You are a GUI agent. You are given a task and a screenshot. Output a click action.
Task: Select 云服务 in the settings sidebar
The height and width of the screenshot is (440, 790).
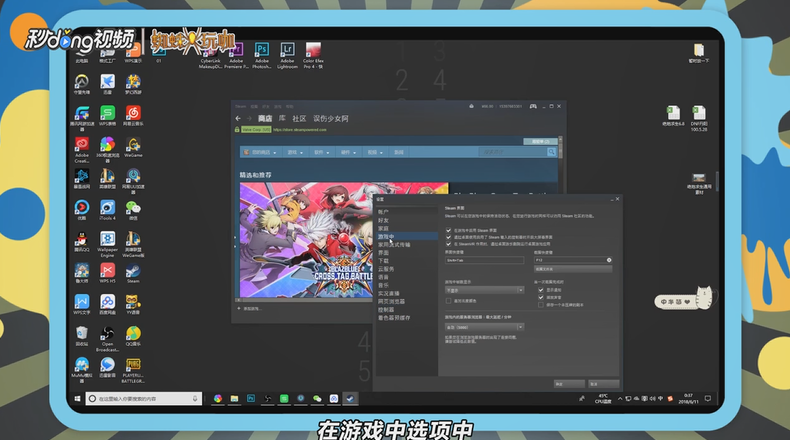click(386, 269)
